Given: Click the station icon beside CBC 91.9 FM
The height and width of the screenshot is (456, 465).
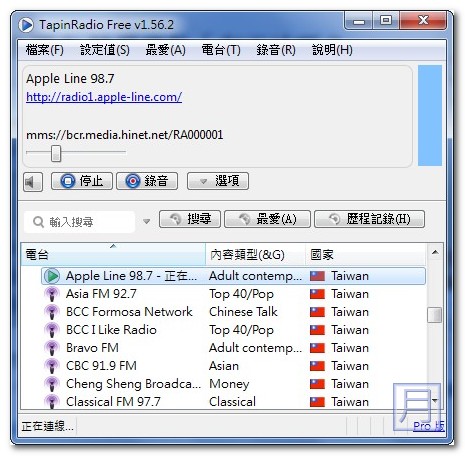Looking at the screenshot, I should click(x=52, y=366).
